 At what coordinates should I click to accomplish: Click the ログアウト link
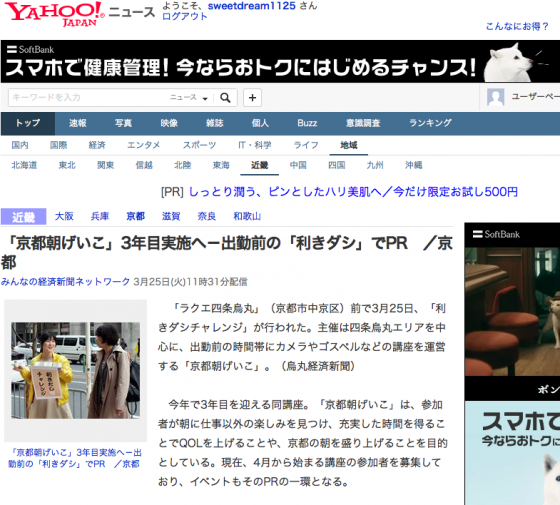pos(185,16)
